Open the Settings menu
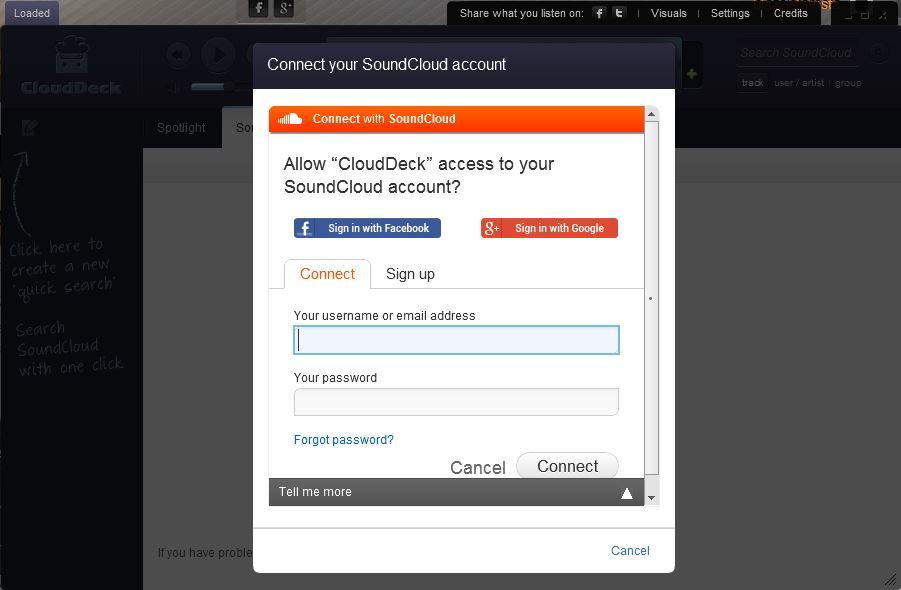This screenshot has width=901, height=590. [x=730, y=13]
